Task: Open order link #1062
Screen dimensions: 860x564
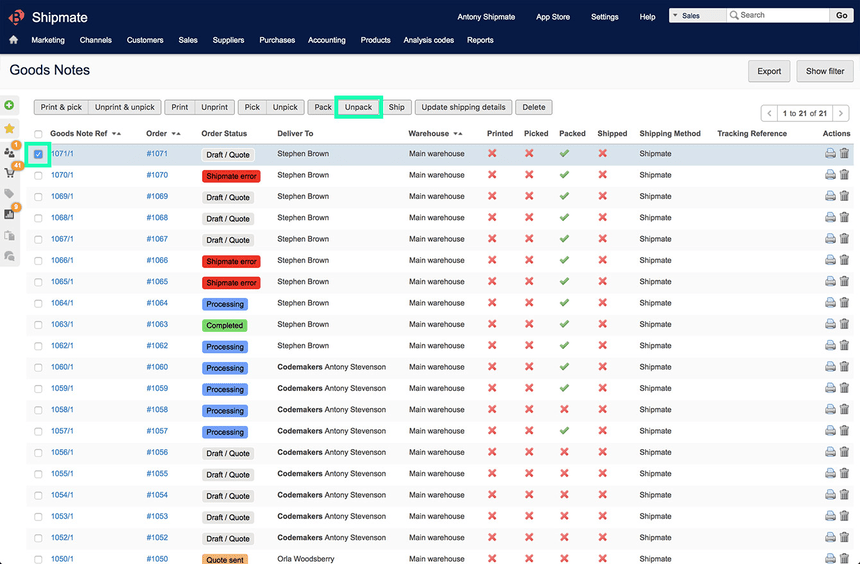Action: pyautogui.click(x=157, y=346)
